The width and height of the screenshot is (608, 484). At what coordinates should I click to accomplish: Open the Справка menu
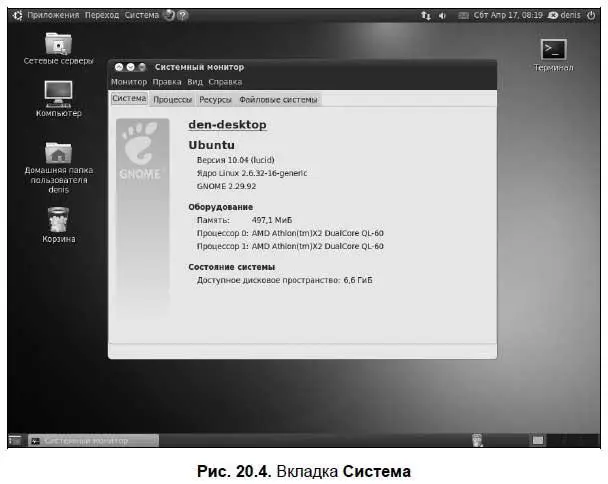225,82
